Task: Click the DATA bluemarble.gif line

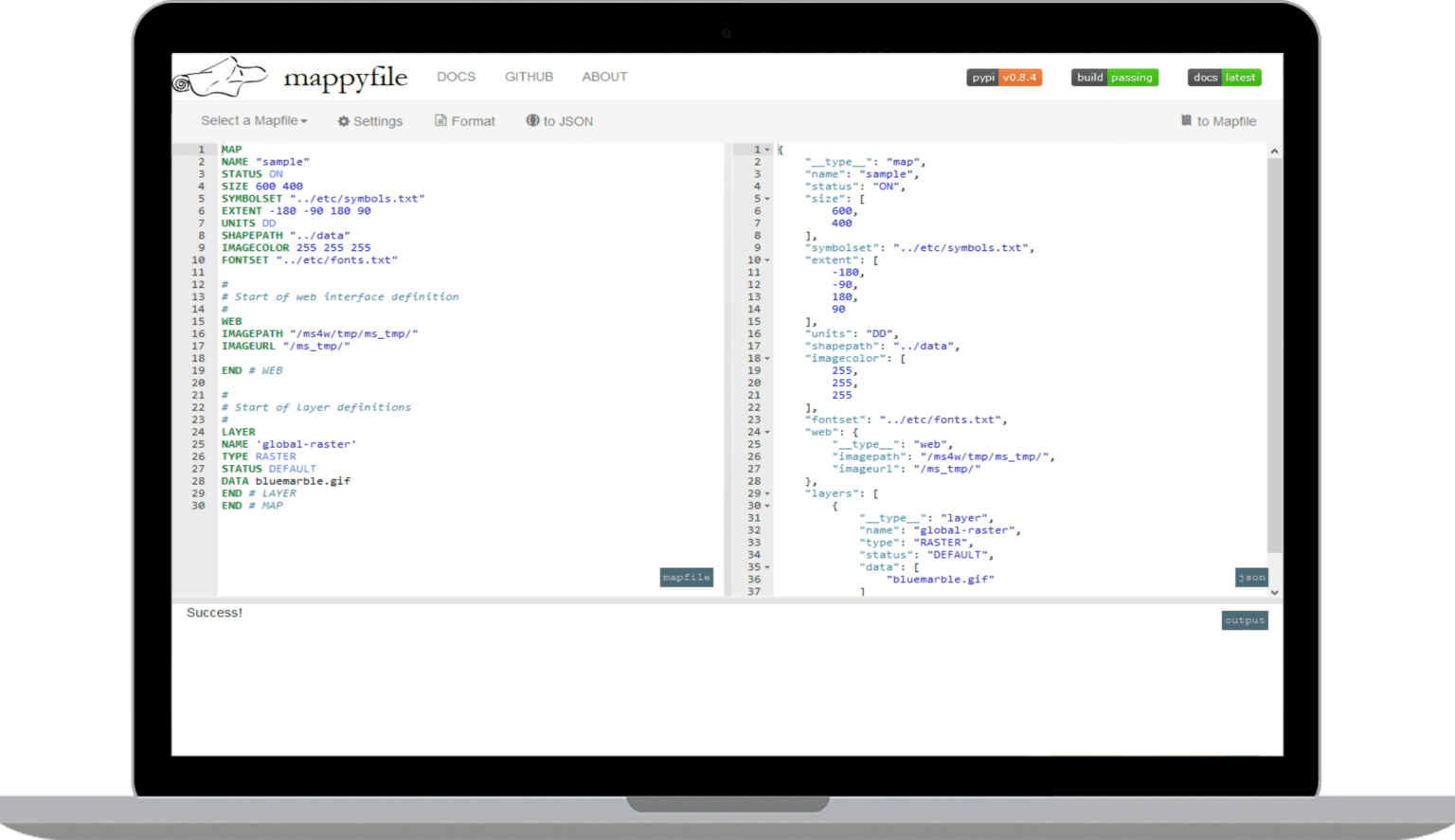Action: click(x=286, y=482)
